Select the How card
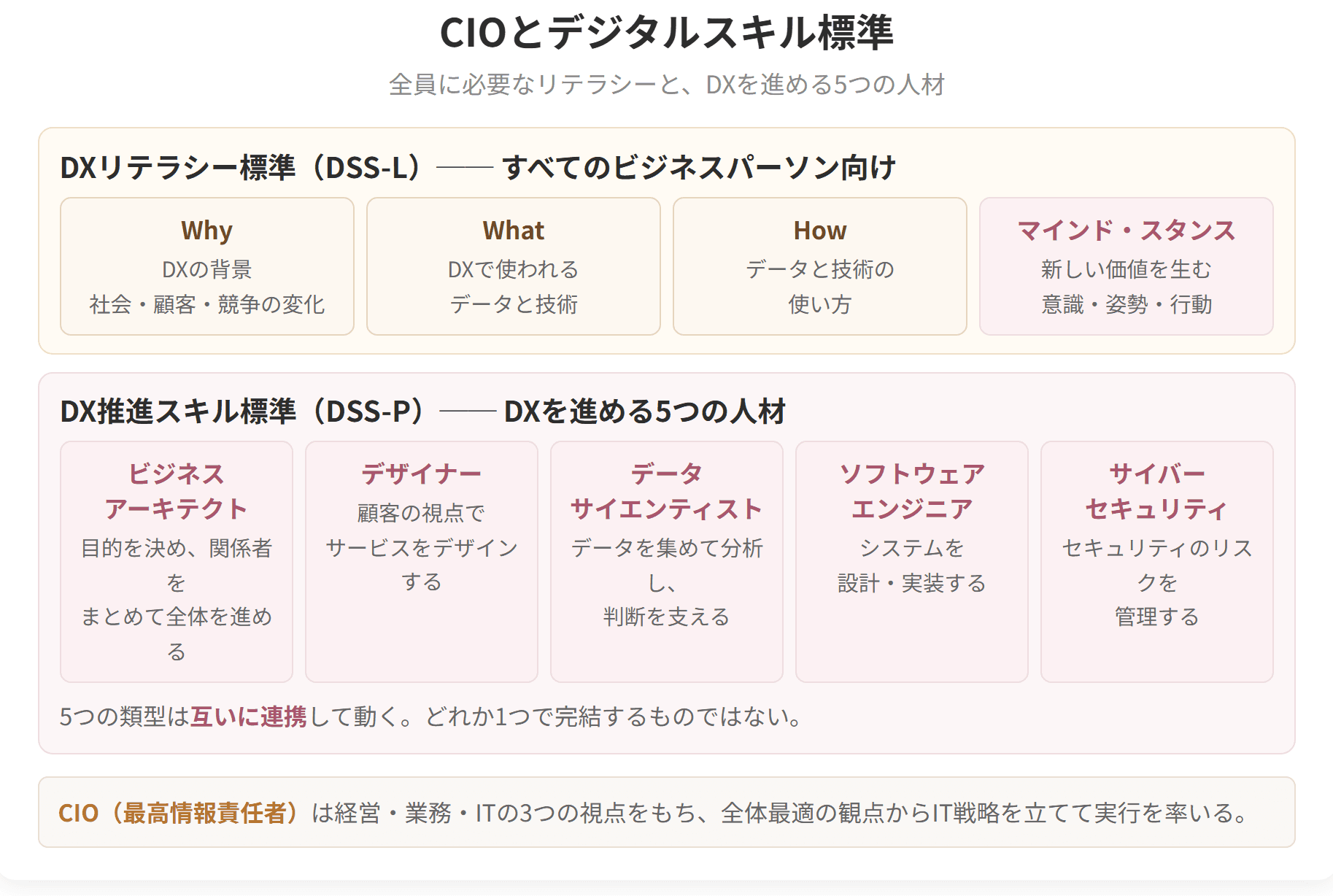This screenshot has height=896, width=1333. coord(820,266)
